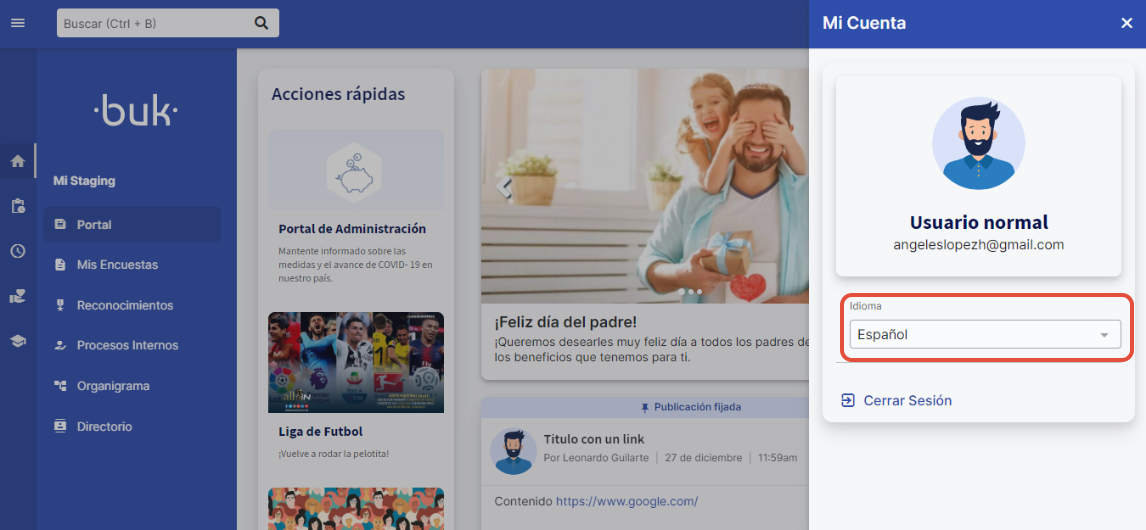1146x530 pixels.
Task: Click the clock icon in the left rail
Action: pyautogui.click(x=17, y=251)
